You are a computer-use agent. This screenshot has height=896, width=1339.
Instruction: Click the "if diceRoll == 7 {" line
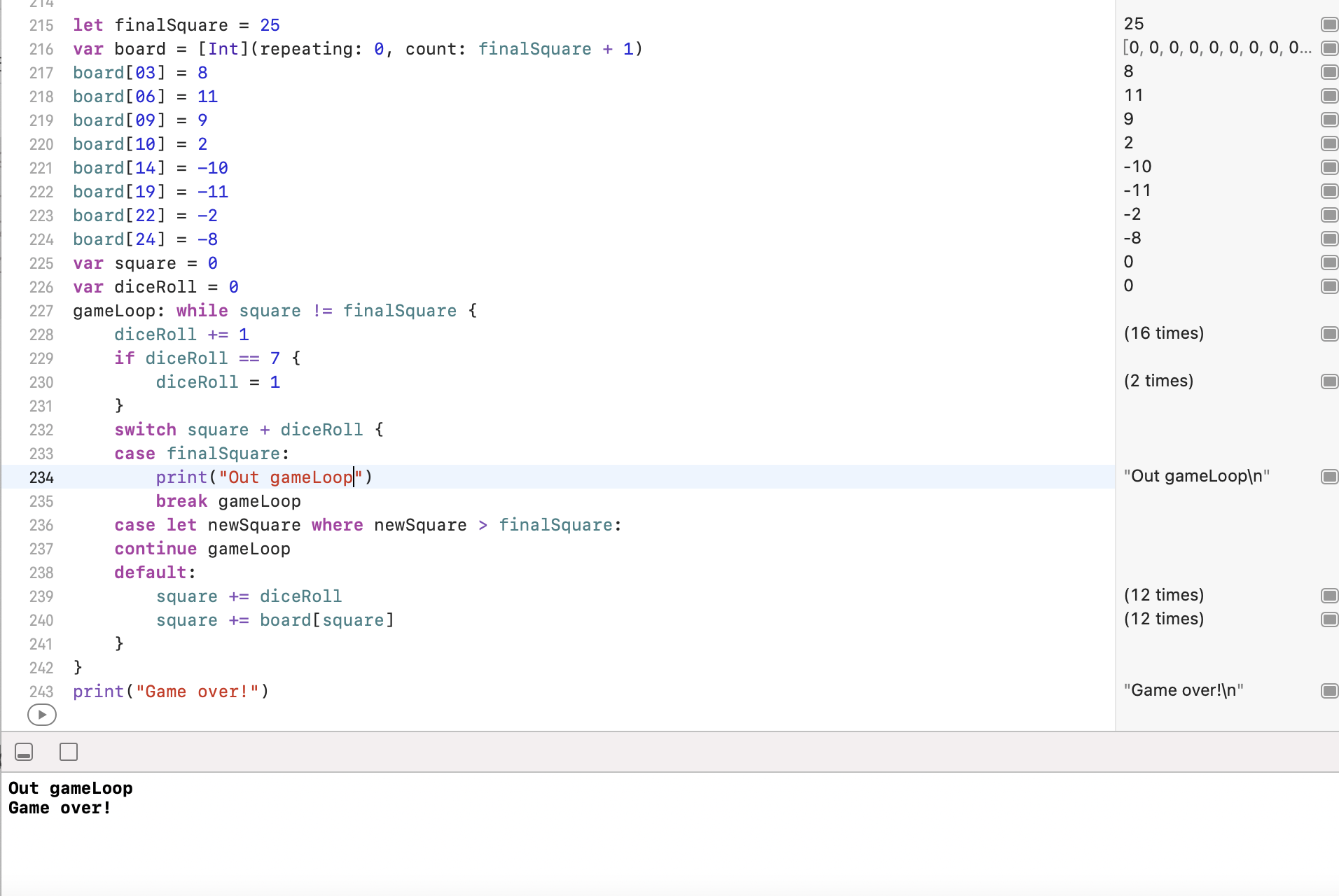pos(208,358)
